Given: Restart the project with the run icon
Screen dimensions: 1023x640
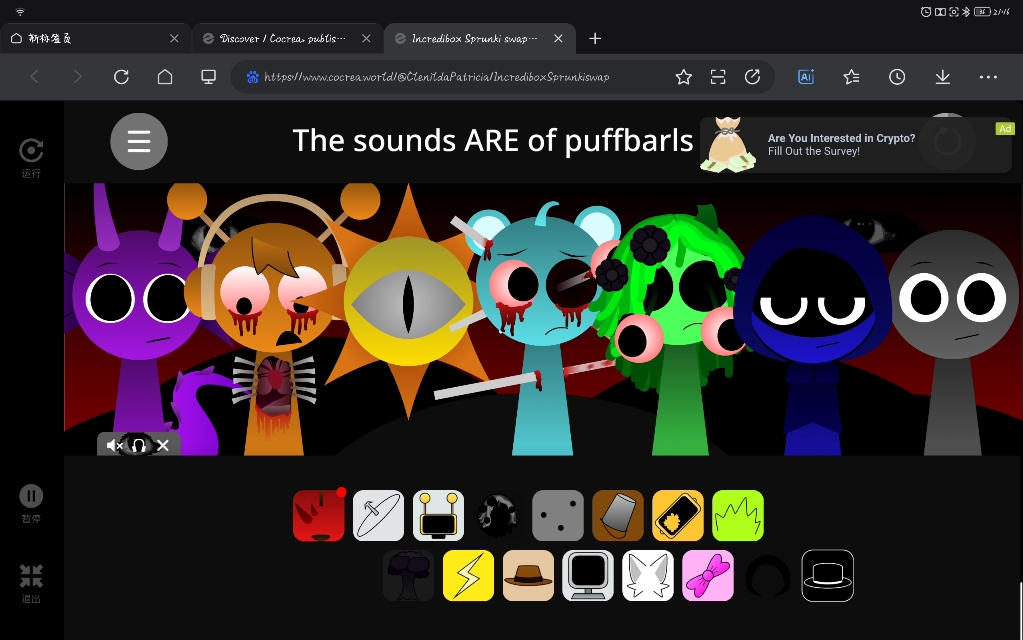Looking at the screenshot, I should [x=31, y=158].
